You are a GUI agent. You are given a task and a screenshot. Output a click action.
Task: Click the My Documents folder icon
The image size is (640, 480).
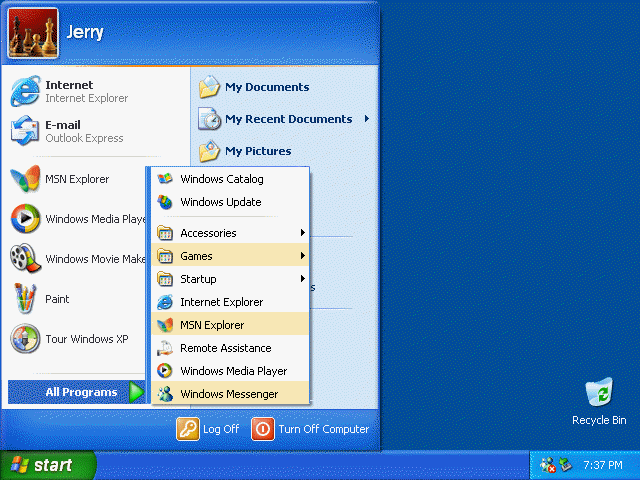coord(209,87)
